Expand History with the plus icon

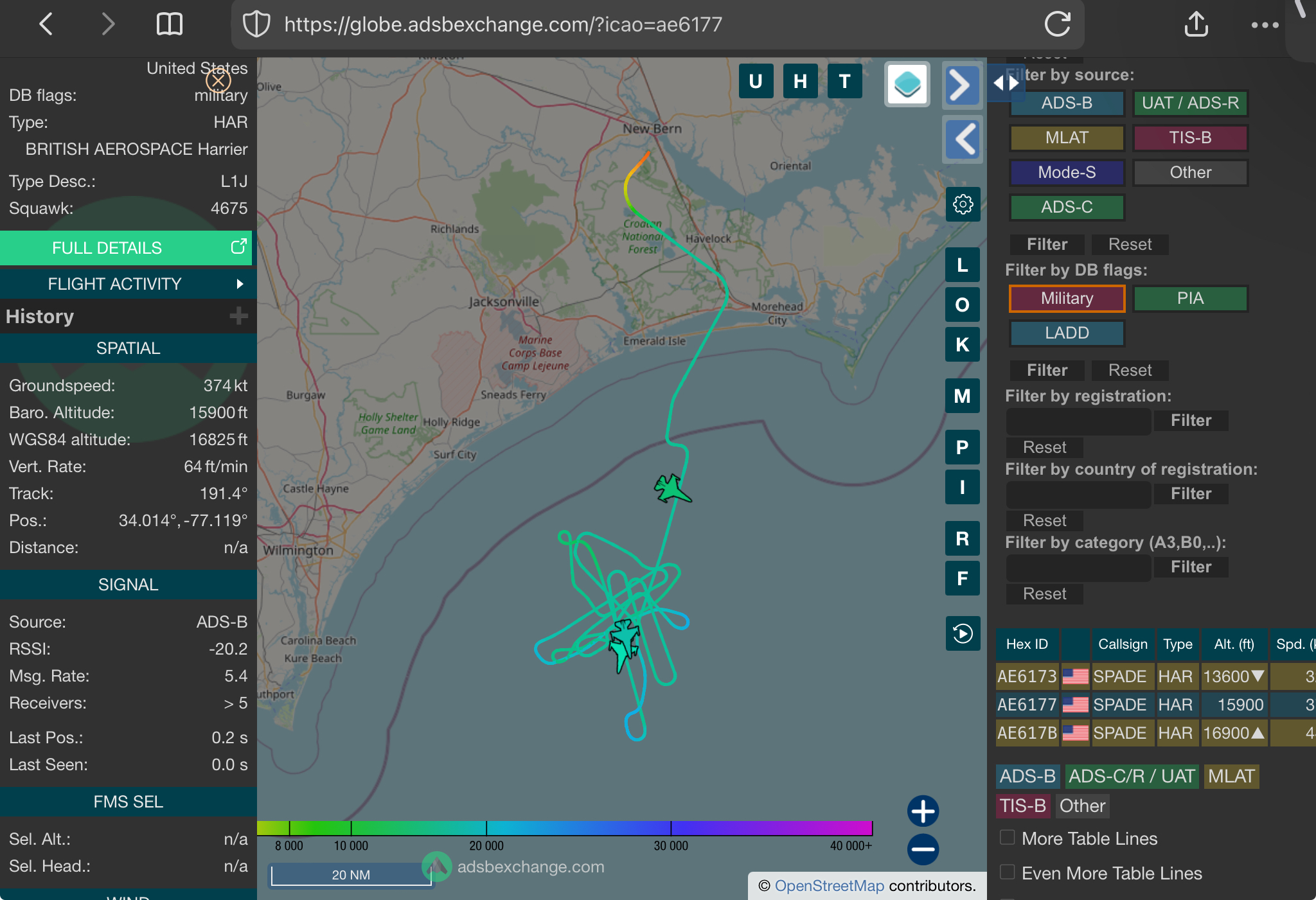[x=238, y=316]
